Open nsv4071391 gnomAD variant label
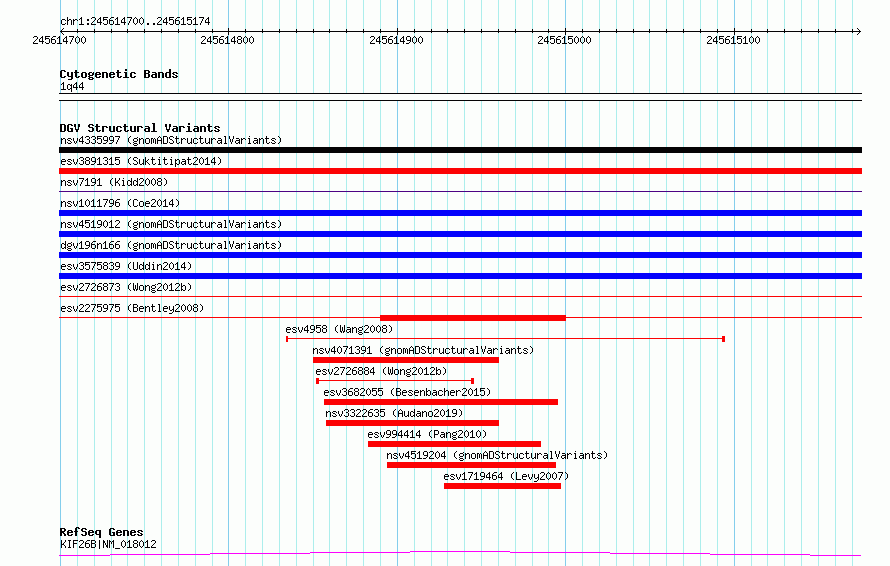The height and width of the screenshot is (566, 890). click(x=423, y=350)
